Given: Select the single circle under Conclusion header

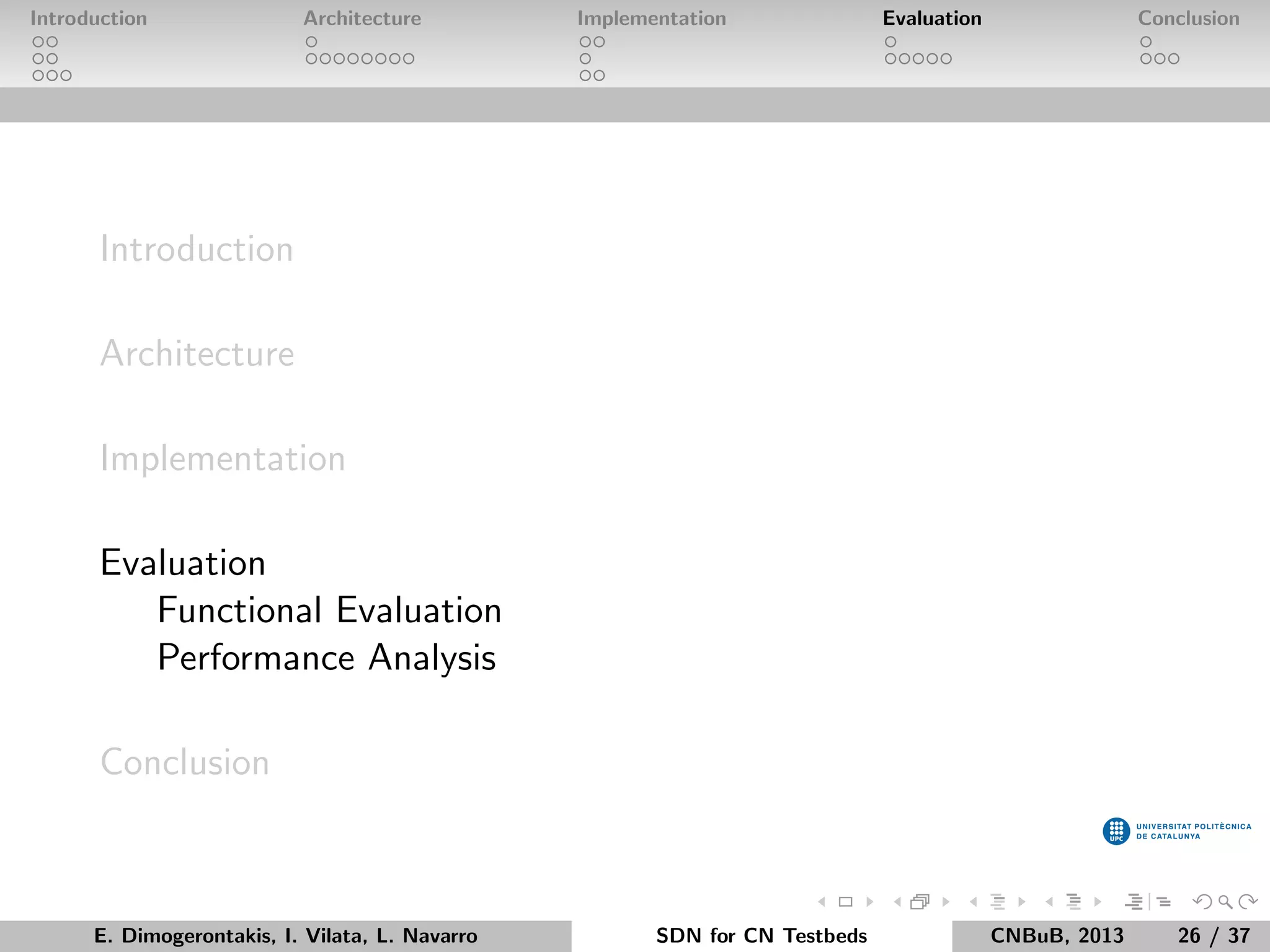Looking at the screenshot, I should pyautogui.click(x=1146, y=42).
